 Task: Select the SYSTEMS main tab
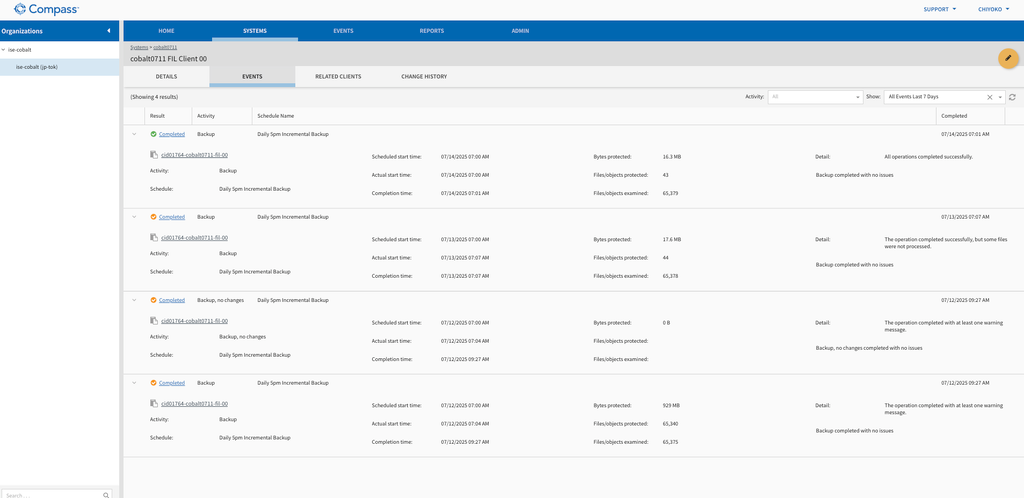pyautogui.click(x=255, y=31)
